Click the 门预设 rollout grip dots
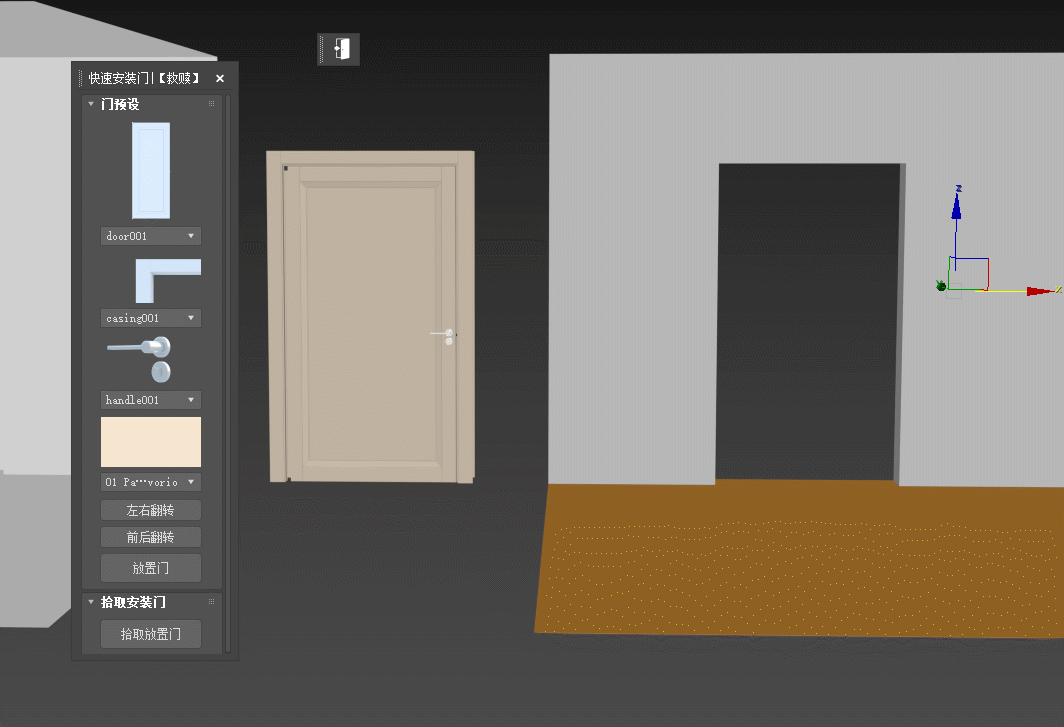1064x727 pixels. pyautogui.click(x=212, y=104)
